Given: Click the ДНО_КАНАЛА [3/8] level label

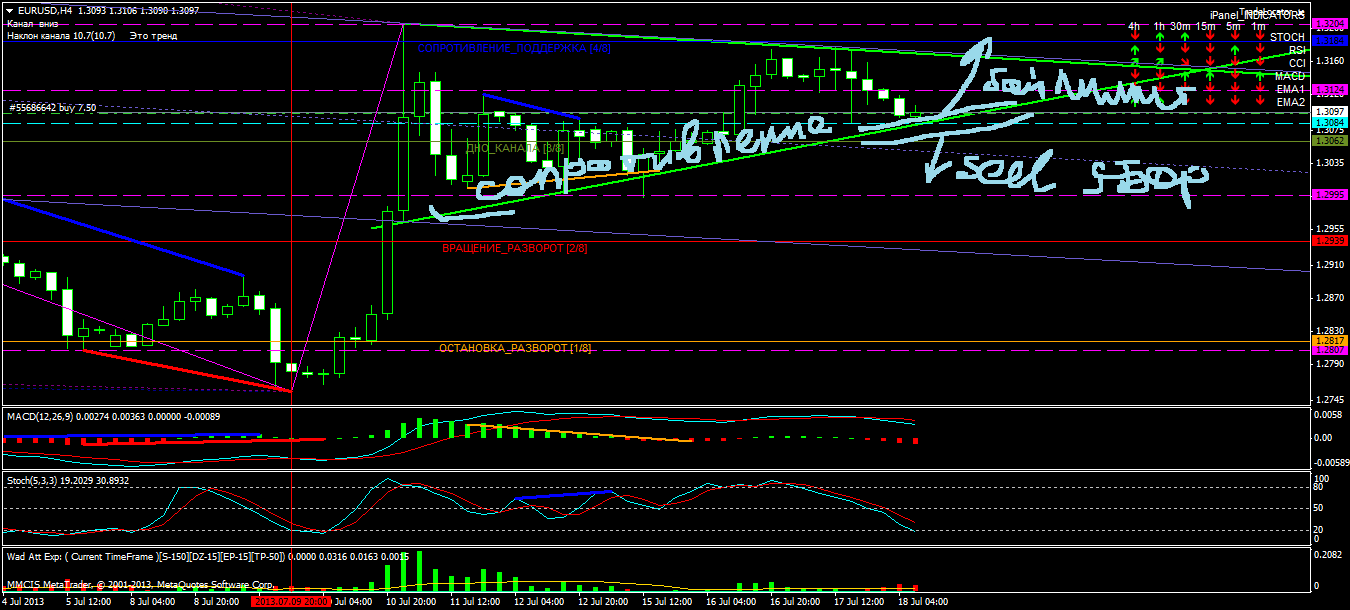Looking at the screenshot, I should [514, 148].
